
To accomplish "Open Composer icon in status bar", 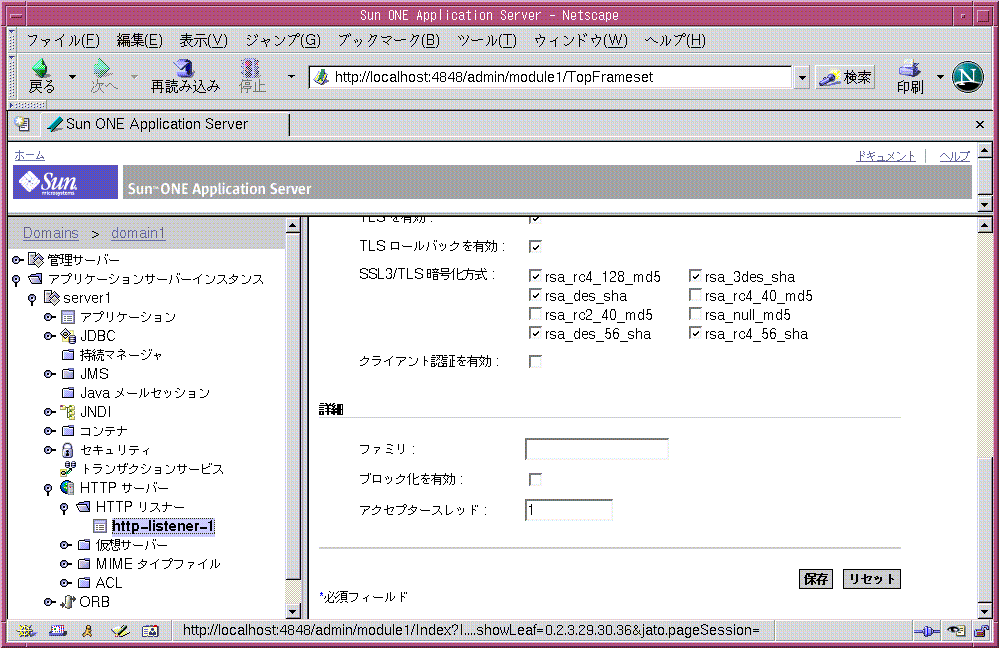I will coord(119,631).
